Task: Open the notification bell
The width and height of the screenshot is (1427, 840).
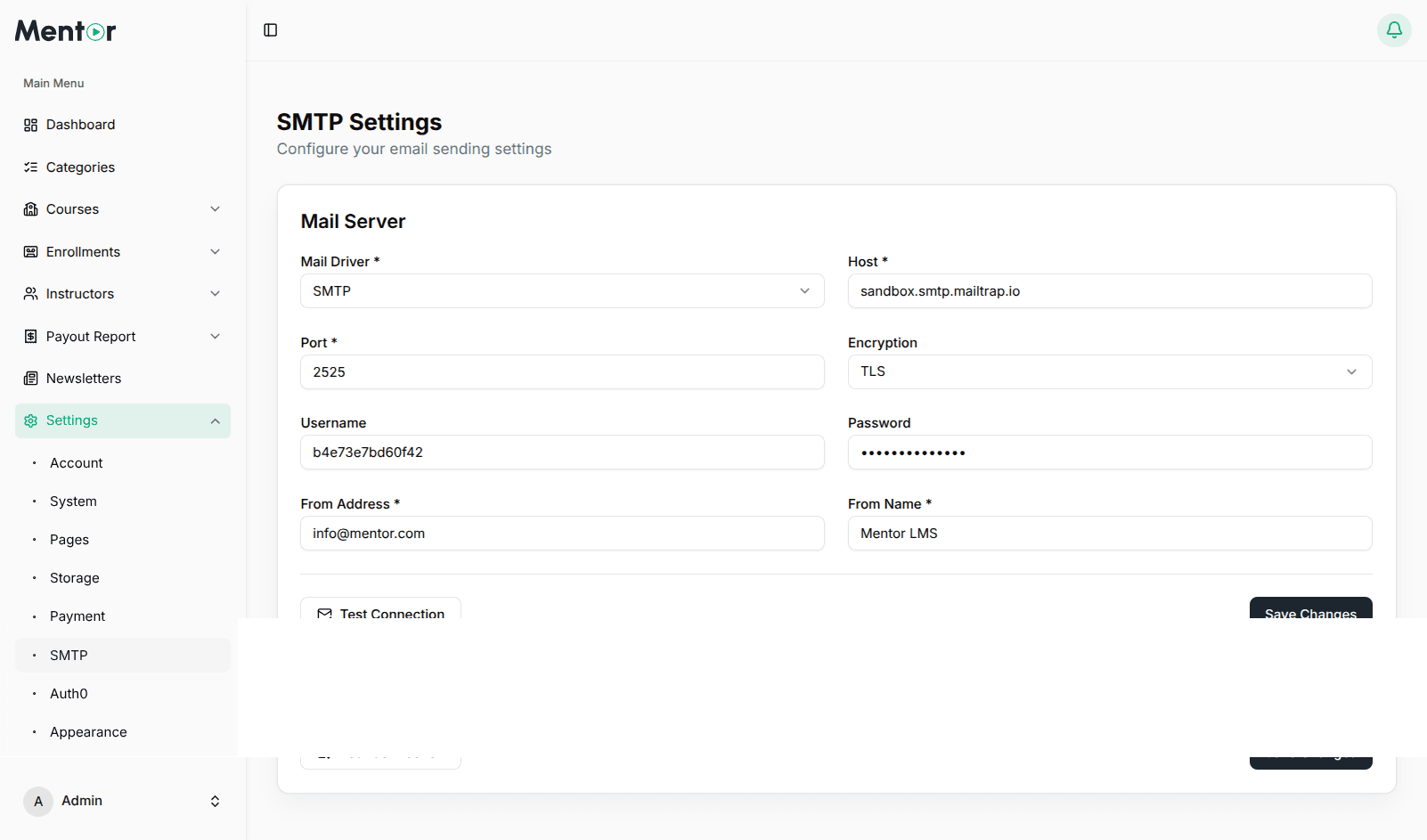Action: point(1393,29)
